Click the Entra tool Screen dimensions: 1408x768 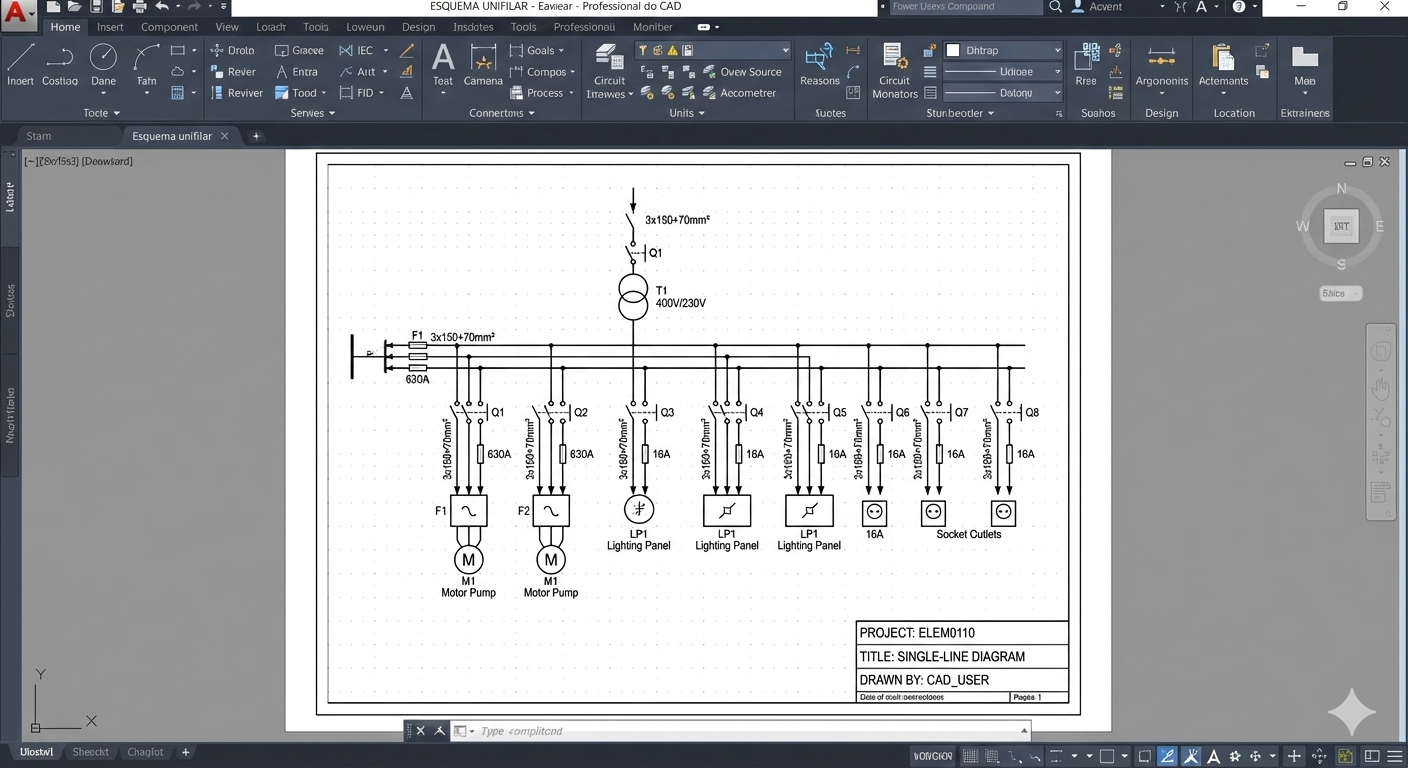coord(296,72)
